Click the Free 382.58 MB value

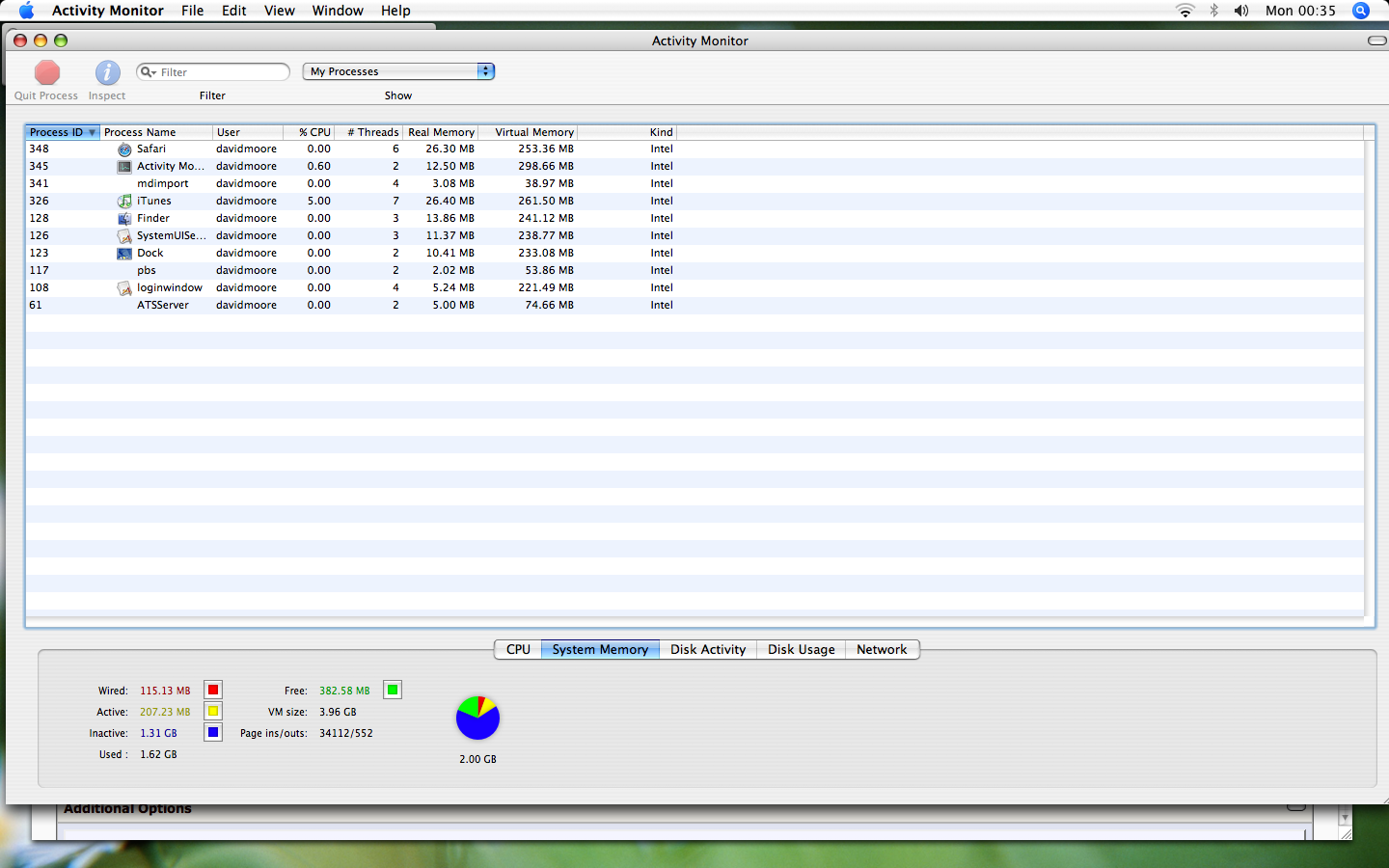point(344,691)
